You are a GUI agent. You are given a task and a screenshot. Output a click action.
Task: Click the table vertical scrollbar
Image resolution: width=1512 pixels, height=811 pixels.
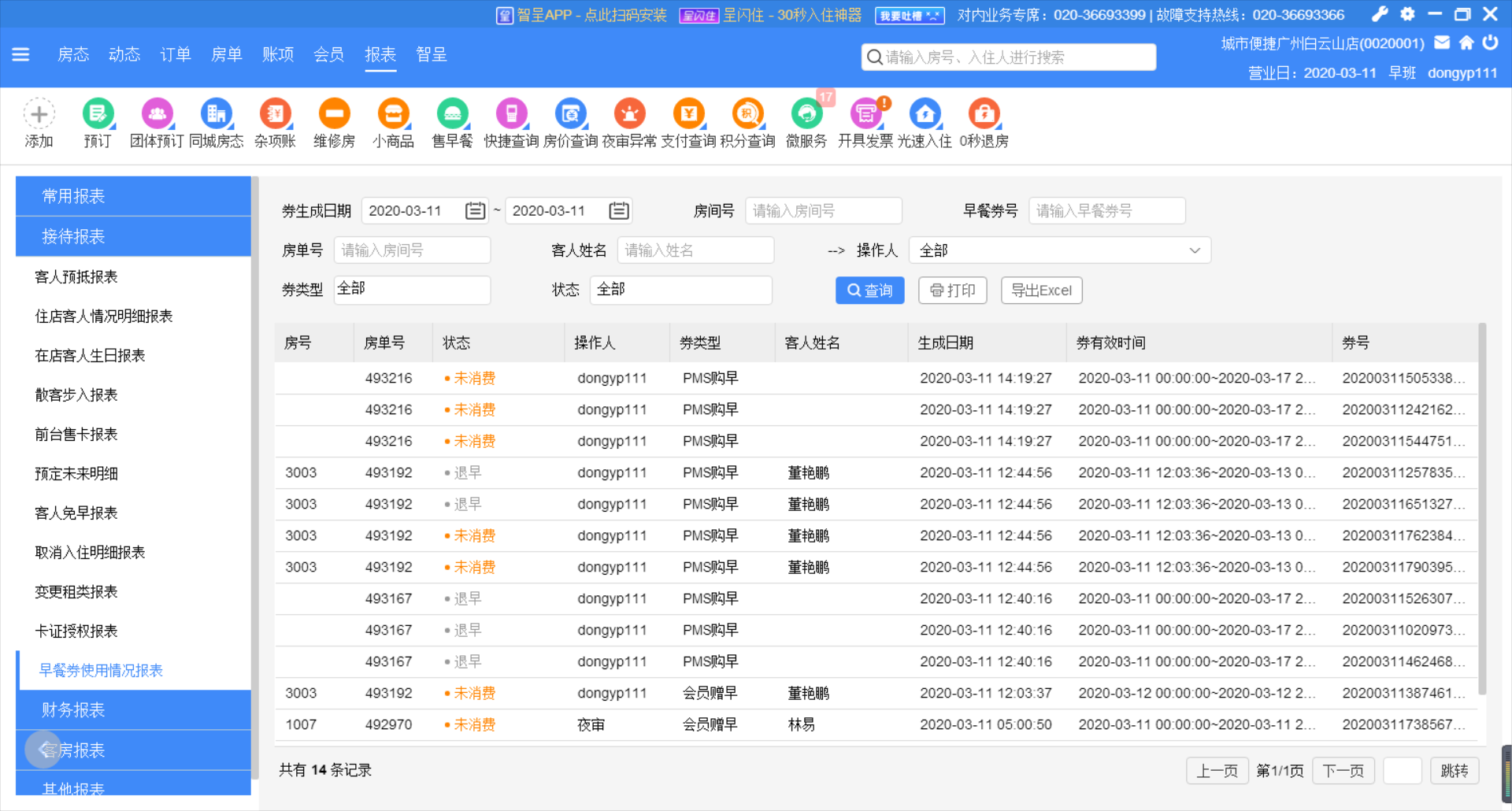(1482, 509)
